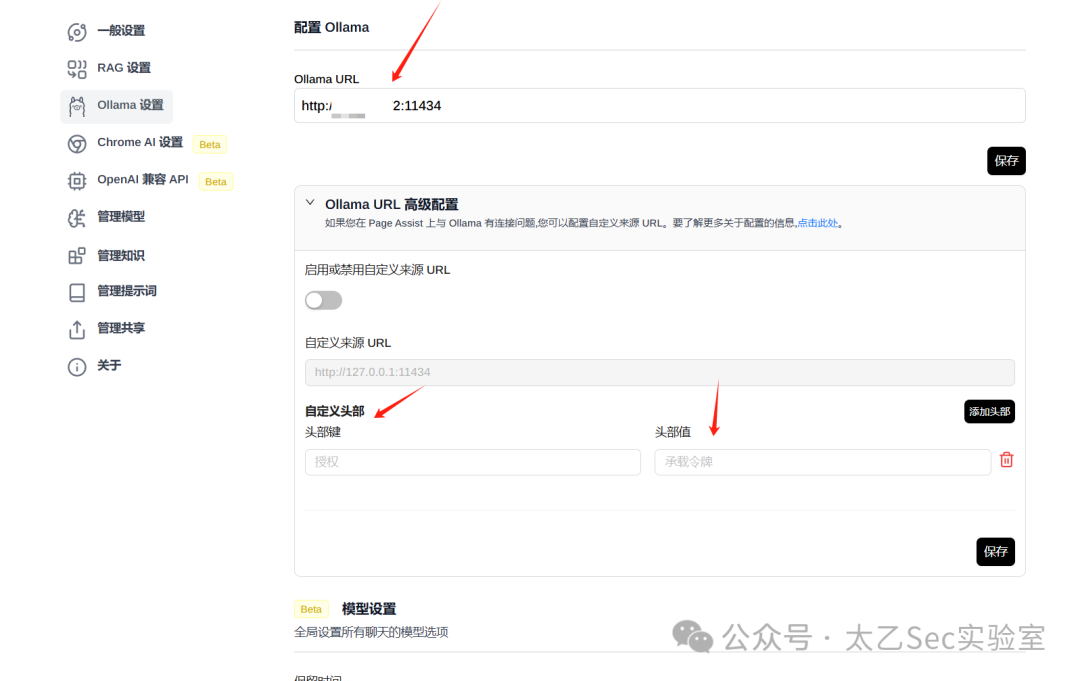Viewport: 1080px width, 681px height.
Task: Click the Ollama llama icon in sidebar
Action: pyautogui.click(x=76, y=106)
